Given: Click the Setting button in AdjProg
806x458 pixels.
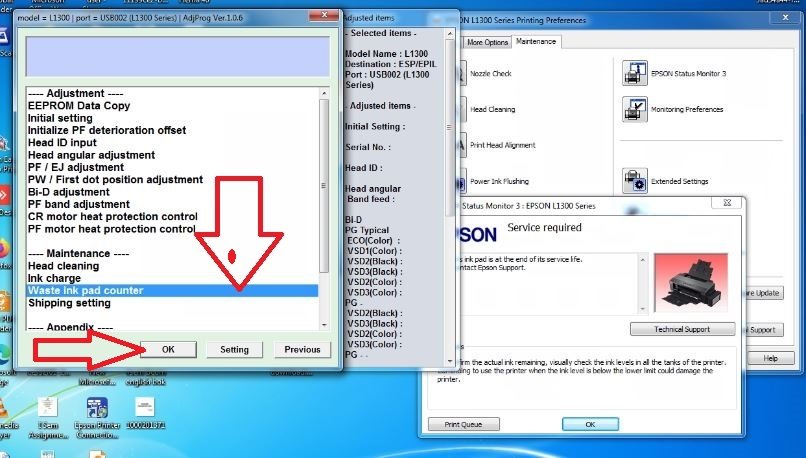Looking at the screenshot, I should (234, 350).
